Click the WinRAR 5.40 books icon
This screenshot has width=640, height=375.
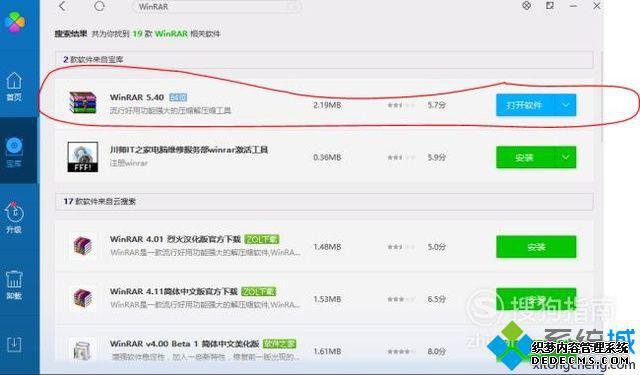(x=83, y=102)
